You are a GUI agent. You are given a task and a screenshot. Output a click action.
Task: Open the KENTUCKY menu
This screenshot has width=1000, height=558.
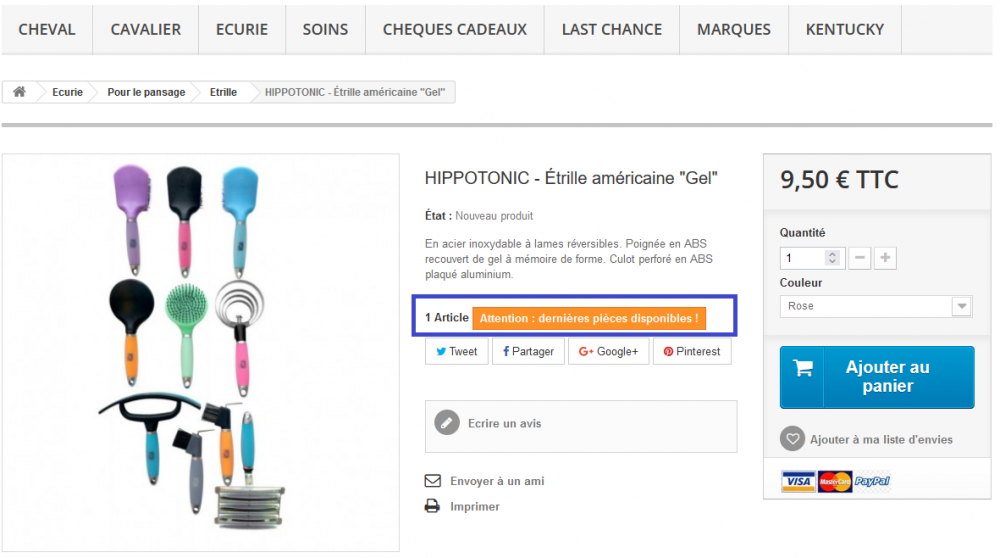[x=844, y=29]
